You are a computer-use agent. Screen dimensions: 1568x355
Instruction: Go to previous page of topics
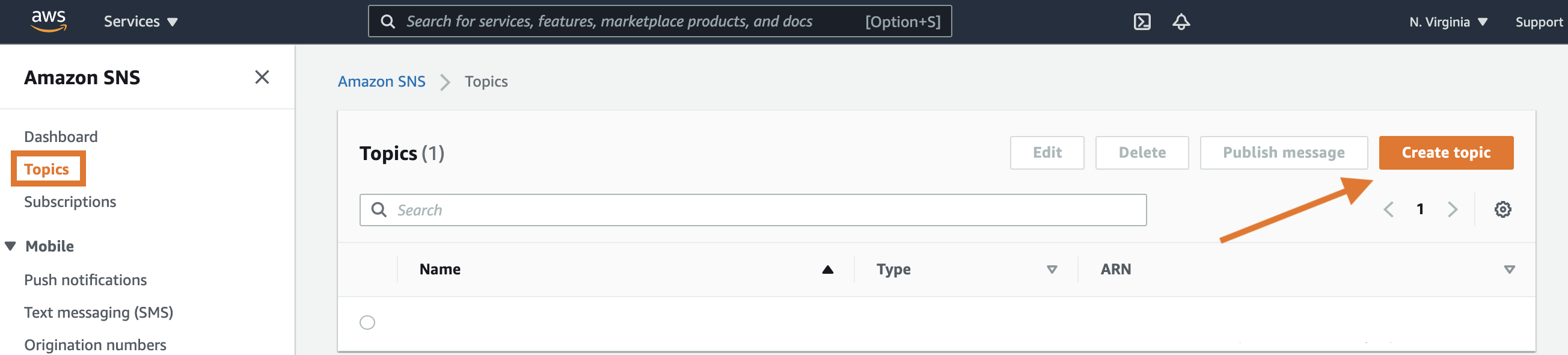point(1388,209)
